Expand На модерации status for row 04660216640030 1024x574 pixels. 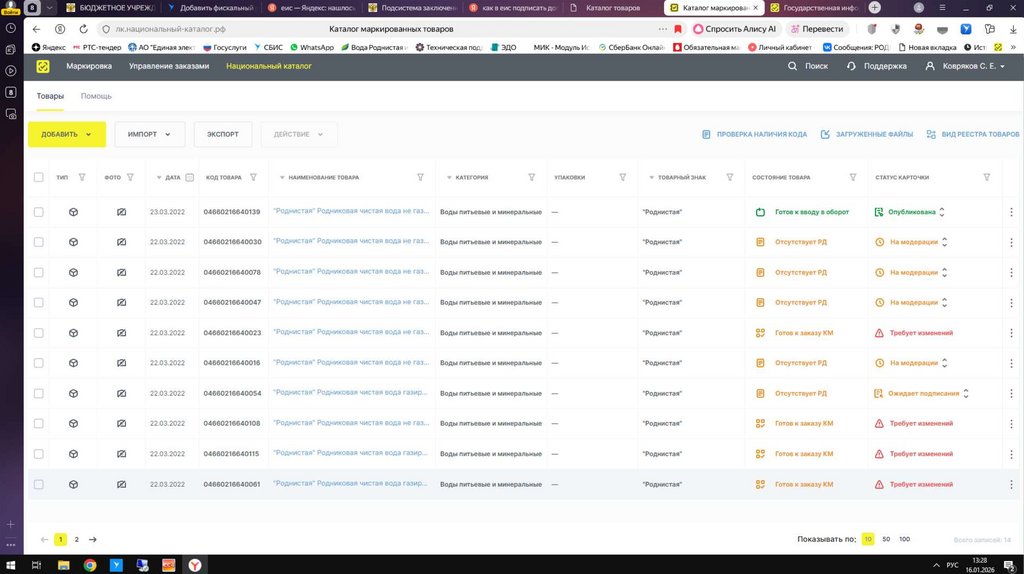944,242
